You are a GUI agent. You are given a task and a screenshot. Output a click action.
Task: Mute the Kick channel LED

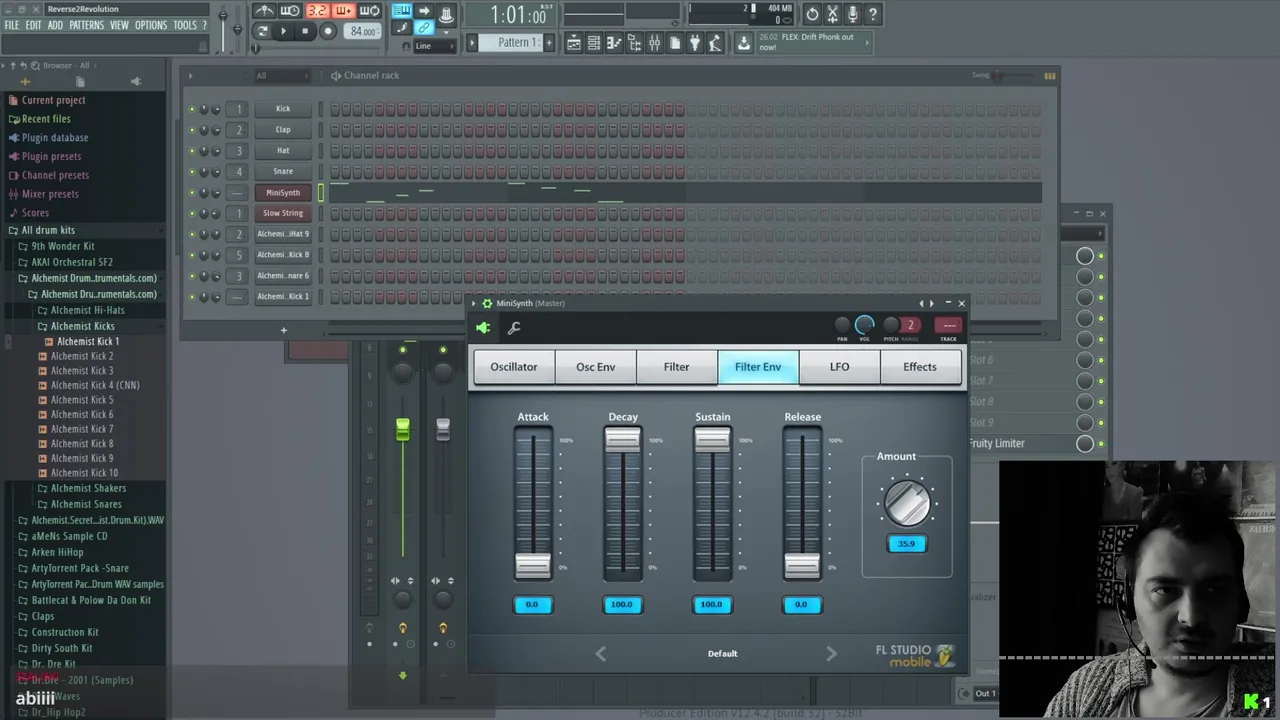[x=192, y=108]
